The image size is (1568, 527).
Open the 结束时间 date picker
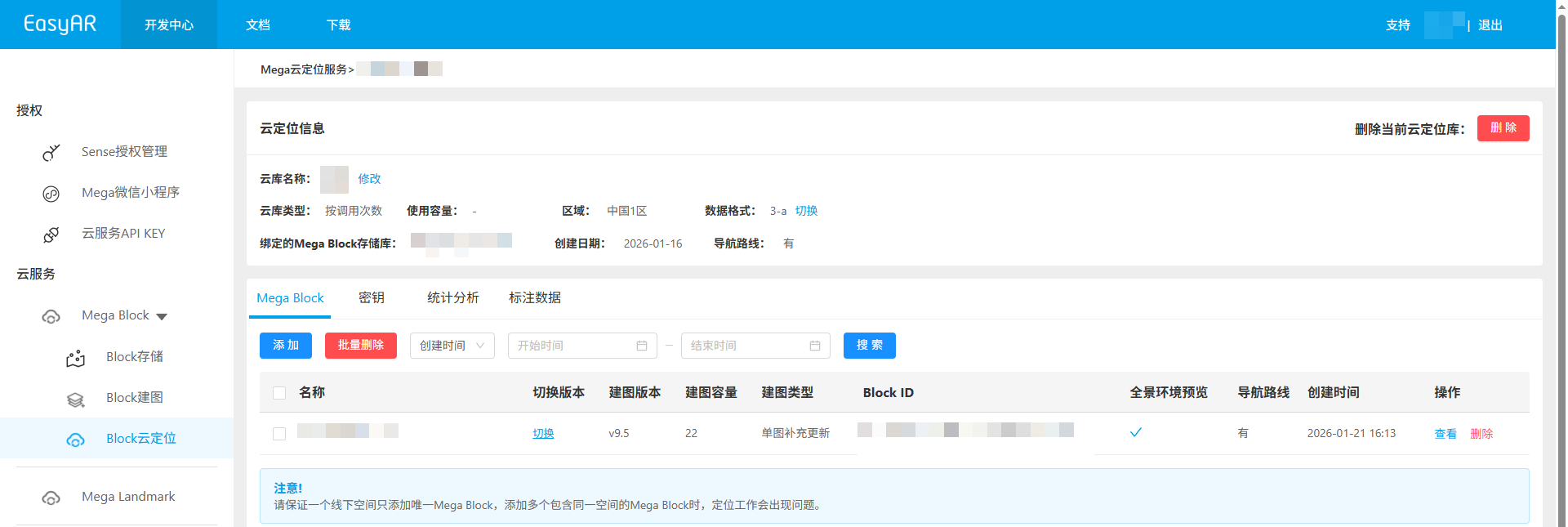(755, 346)
